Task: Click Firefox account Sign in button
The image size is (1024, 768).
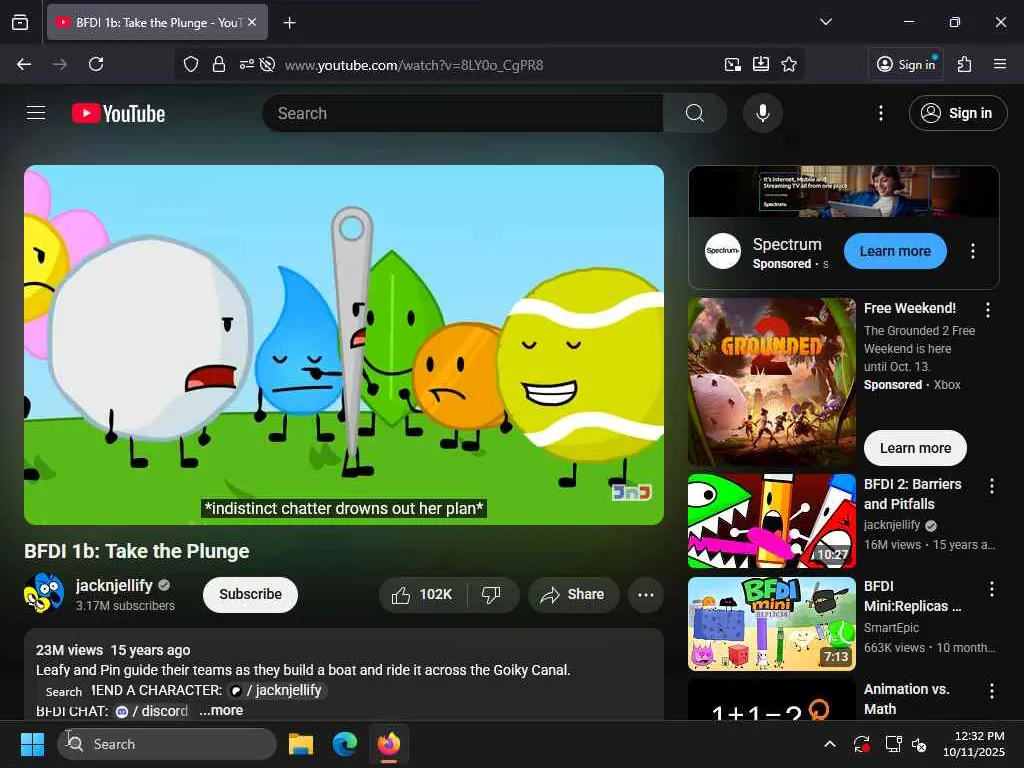Action: (x=906, y=64)
